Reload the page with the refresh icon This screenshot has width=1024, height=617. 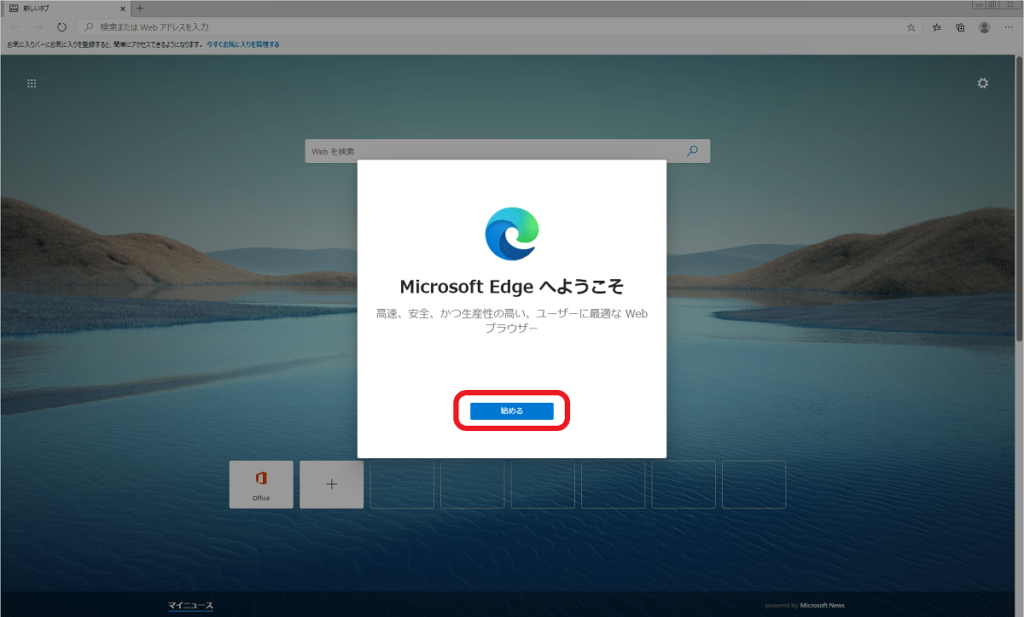click(61, 27)
